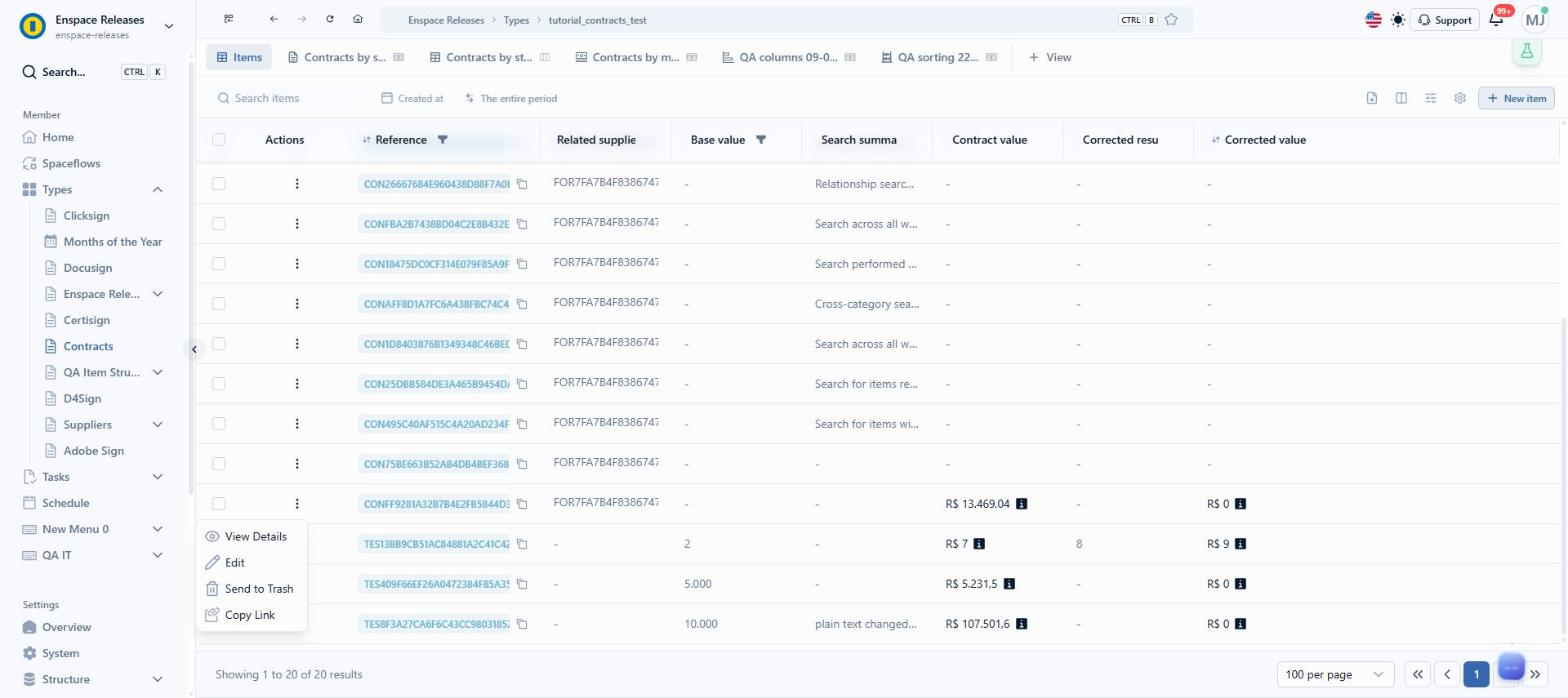Switch to the Items tab
The height and width of the screenshot is (698, 1568).
[x=239, y=57]
